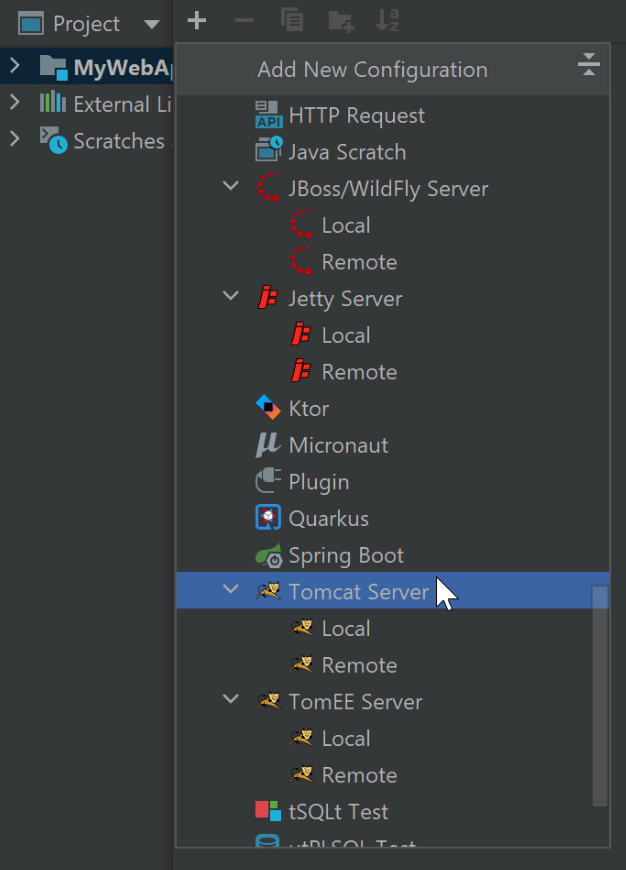The width and height of the screenshot is (626, 870).
Task: Click the Copy Configuration toolbar icon
Action: tap(292, 22)
